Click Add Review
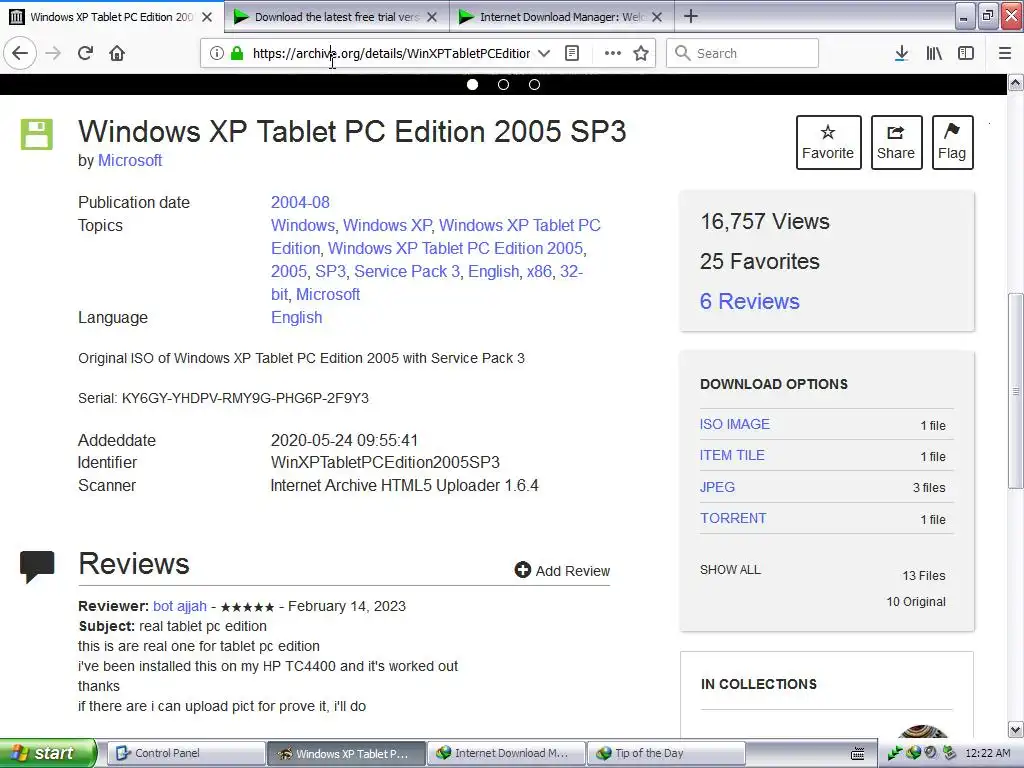This screenshot has width=1024, height=768. (x=562, y=571)
